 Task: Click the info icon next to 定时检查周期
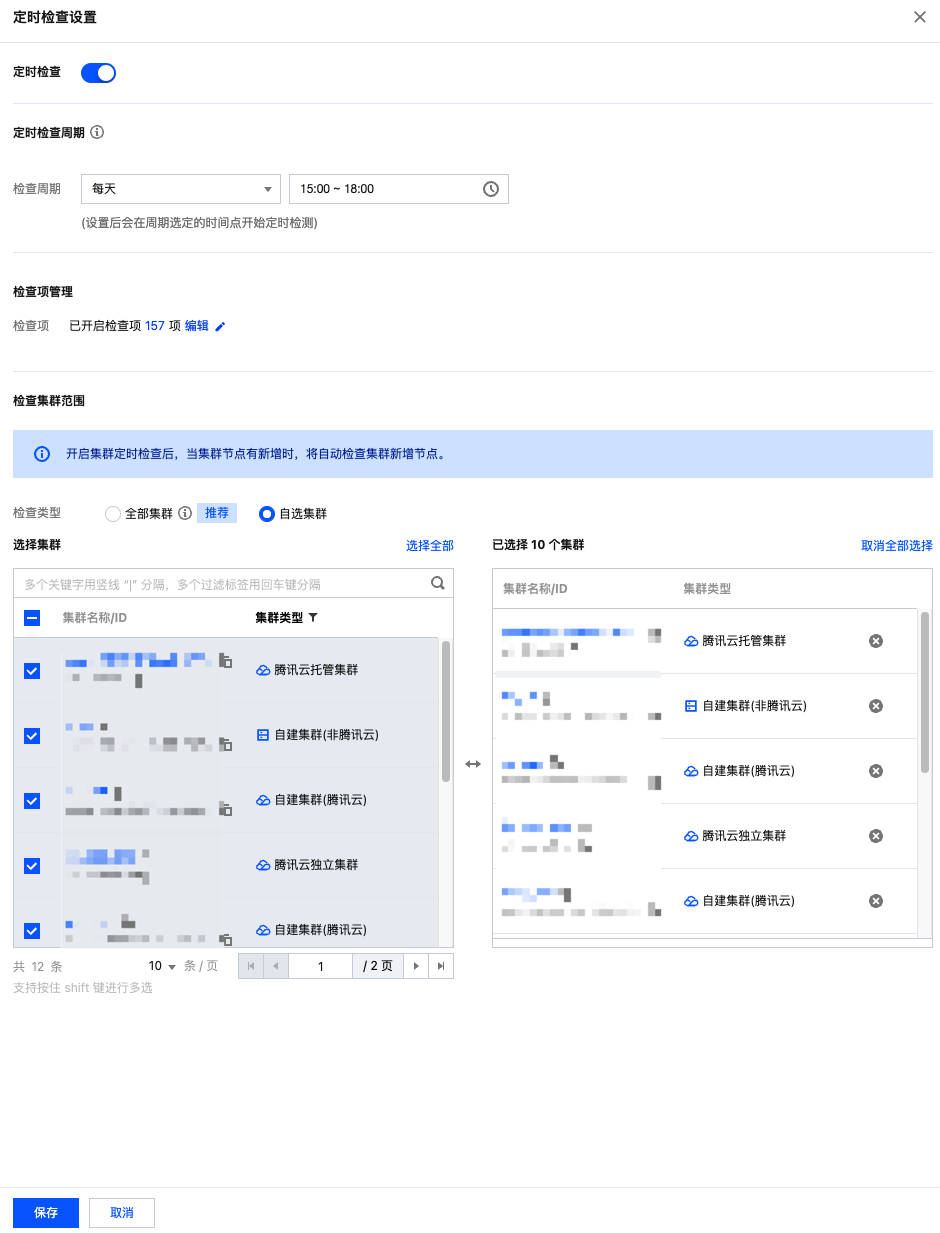97,132
